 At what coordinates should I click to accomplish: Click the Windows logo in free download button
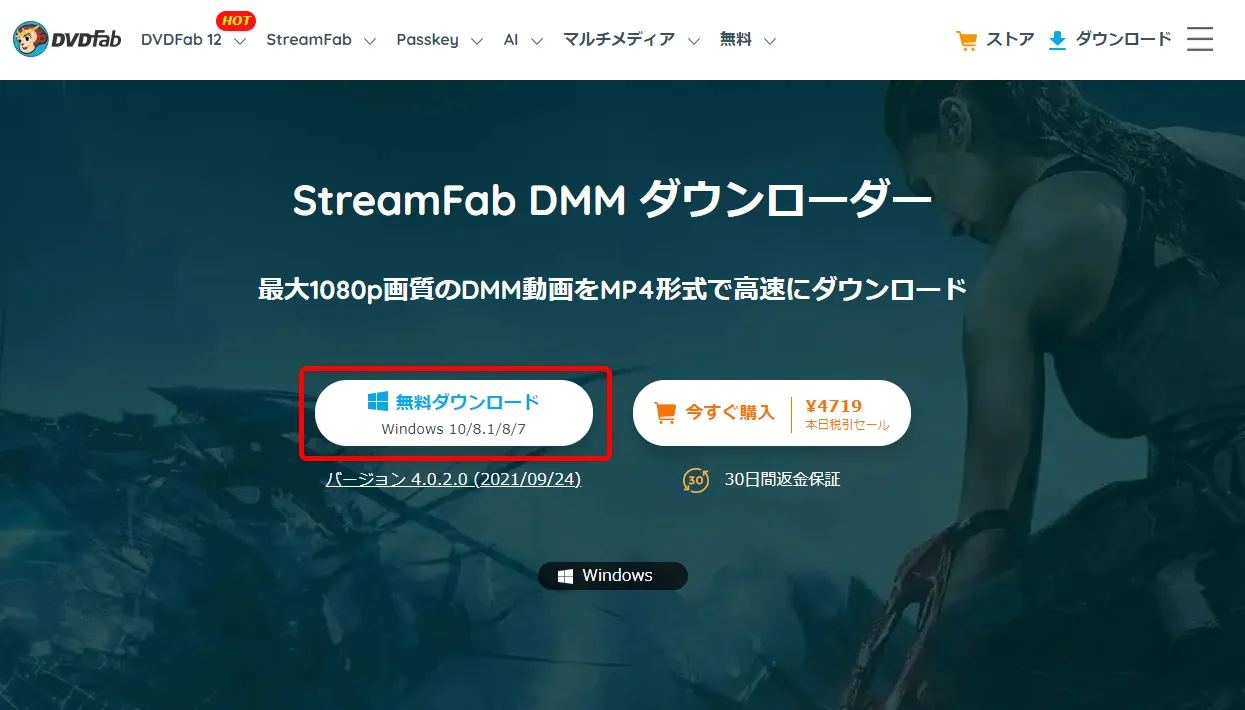tap(378, 402)
